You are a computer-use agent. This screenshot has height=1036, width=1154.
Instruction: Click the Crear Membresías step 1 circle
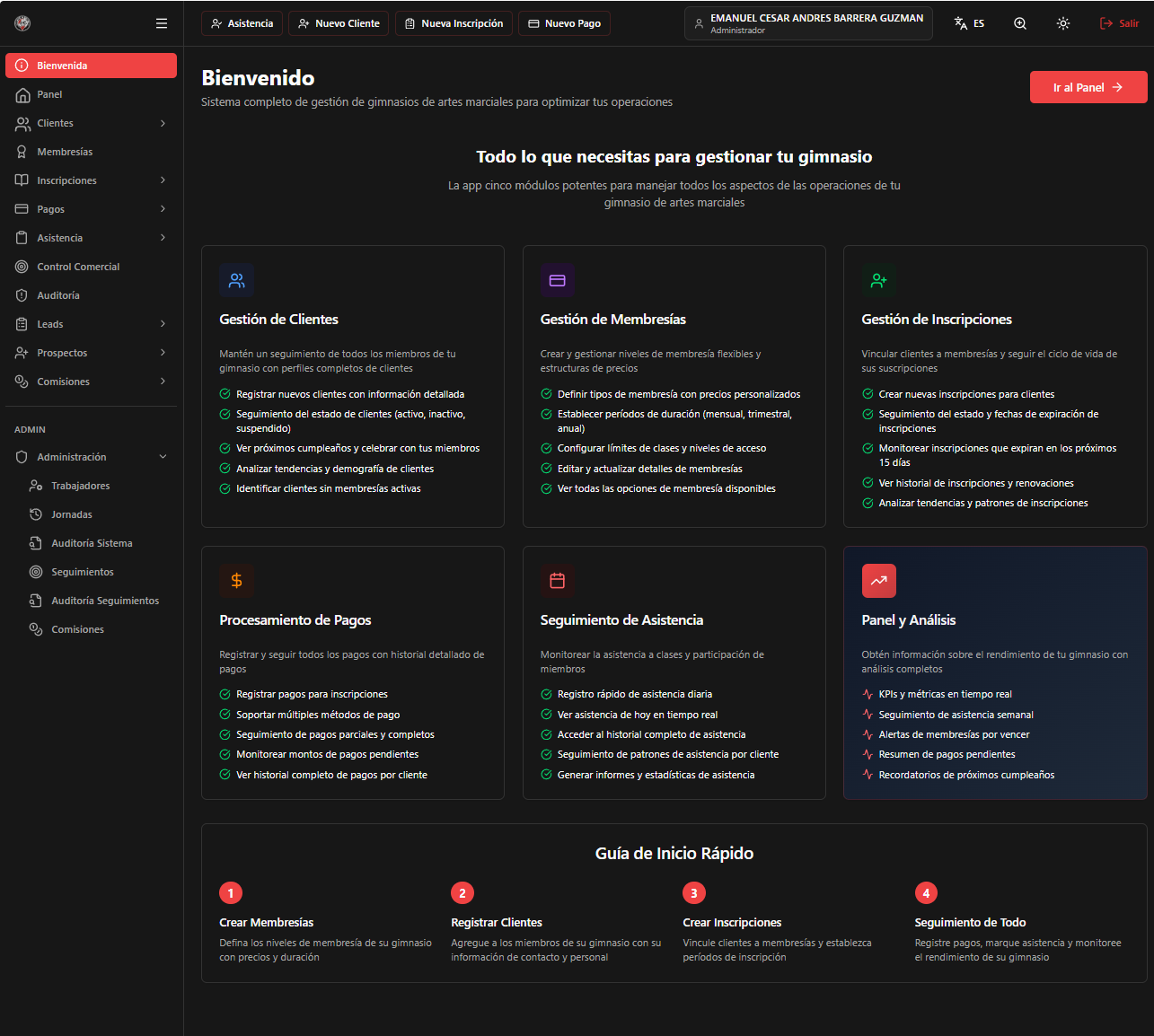click(x=231, y=893)
